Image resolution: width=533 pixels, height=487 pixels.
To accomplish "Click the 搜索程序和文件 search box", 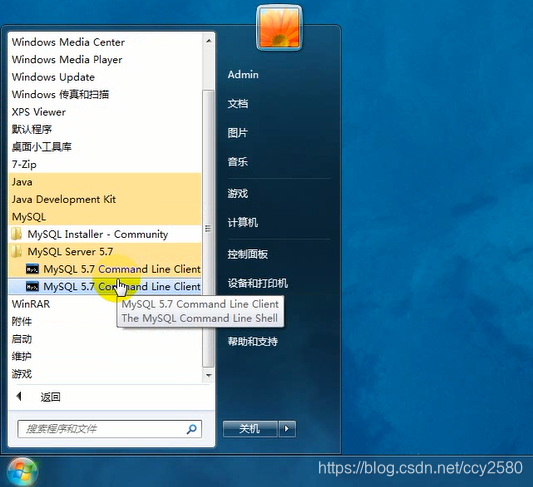I will (x=109, y=429).
